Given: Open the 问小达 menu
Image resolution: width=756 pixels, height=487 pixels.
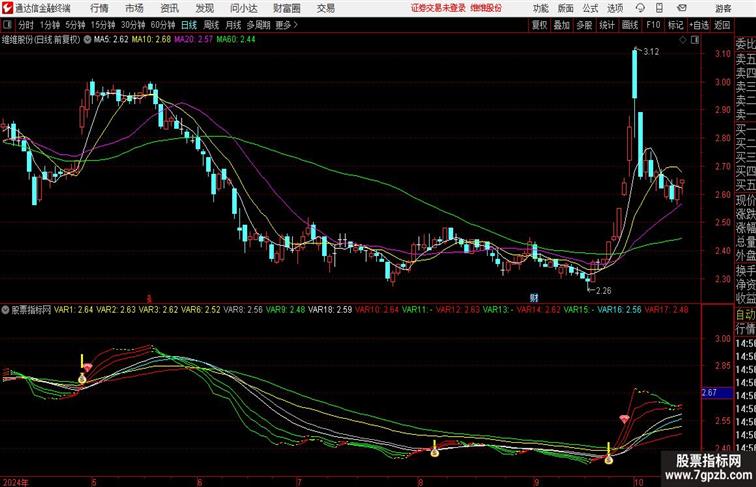Looking at the screenshot, I should point(244,8).
